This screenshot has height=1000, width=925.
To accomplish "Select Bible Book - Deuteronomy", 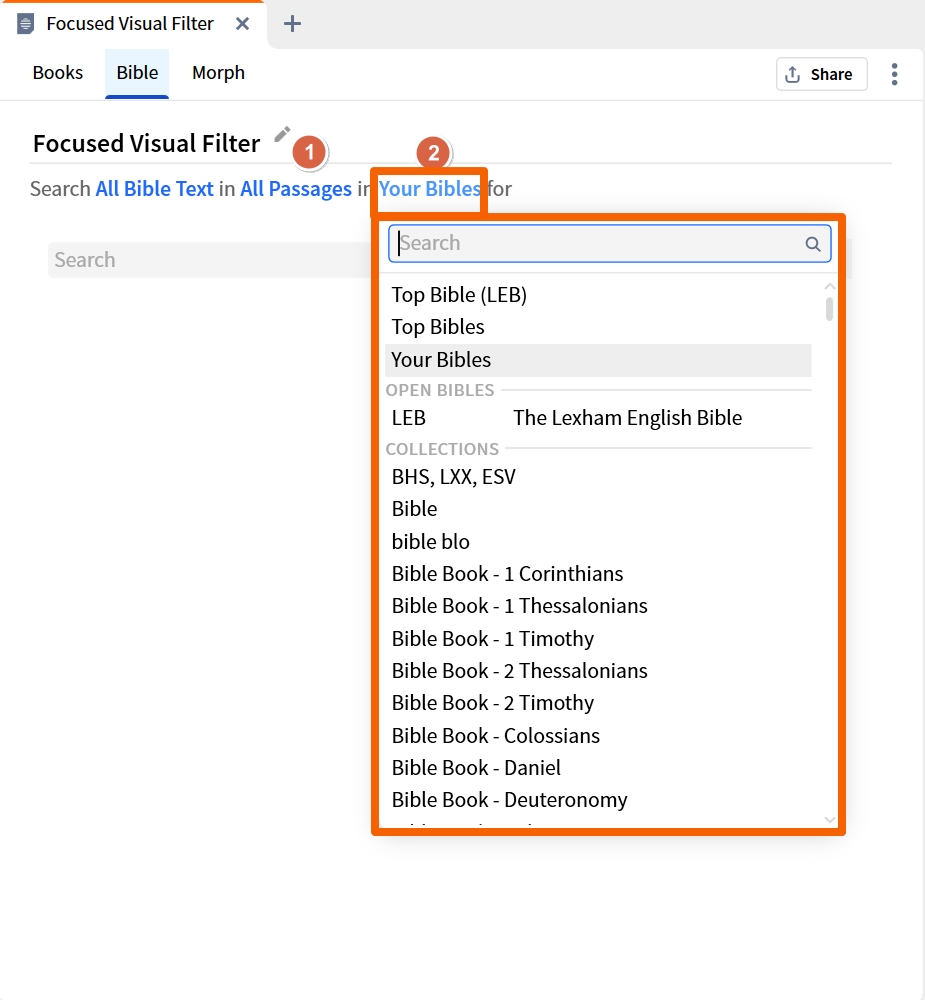I will click(598, 800).
